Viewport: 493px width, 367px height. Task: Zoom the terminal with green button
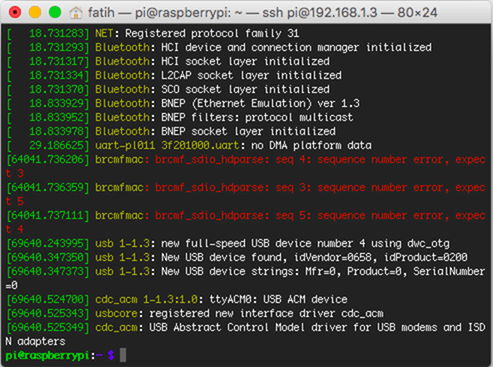click(x=55, y=12)
